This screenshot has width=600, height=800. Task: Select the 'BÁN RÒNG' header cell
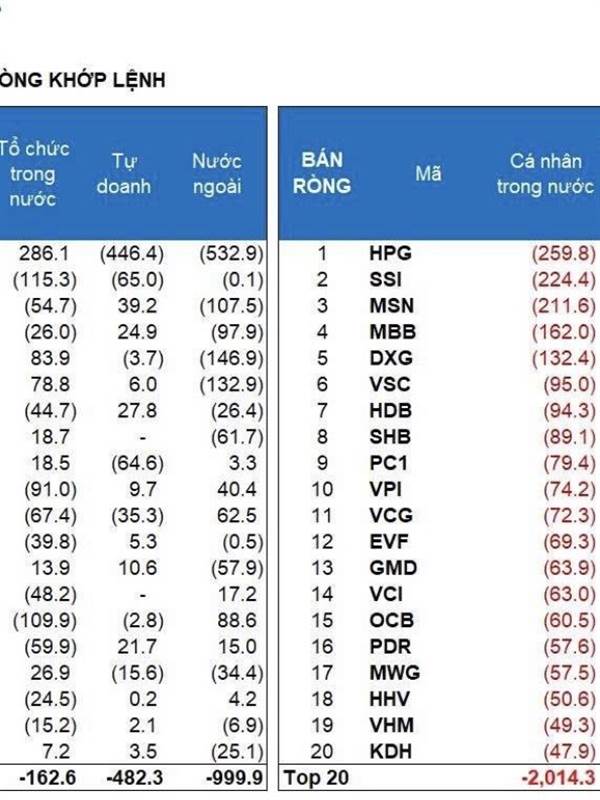(x=322, y=173)
